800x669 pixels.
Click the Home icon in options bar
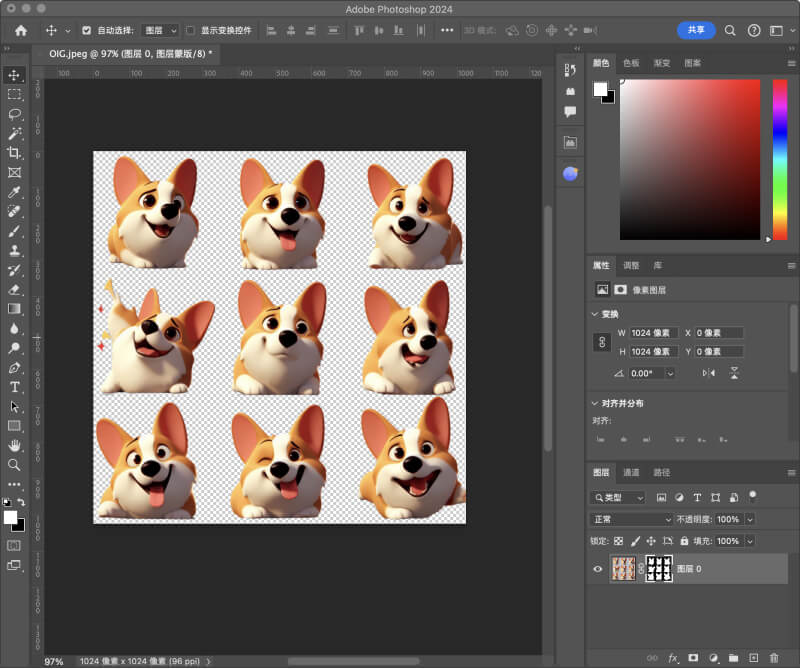(20, 30)
